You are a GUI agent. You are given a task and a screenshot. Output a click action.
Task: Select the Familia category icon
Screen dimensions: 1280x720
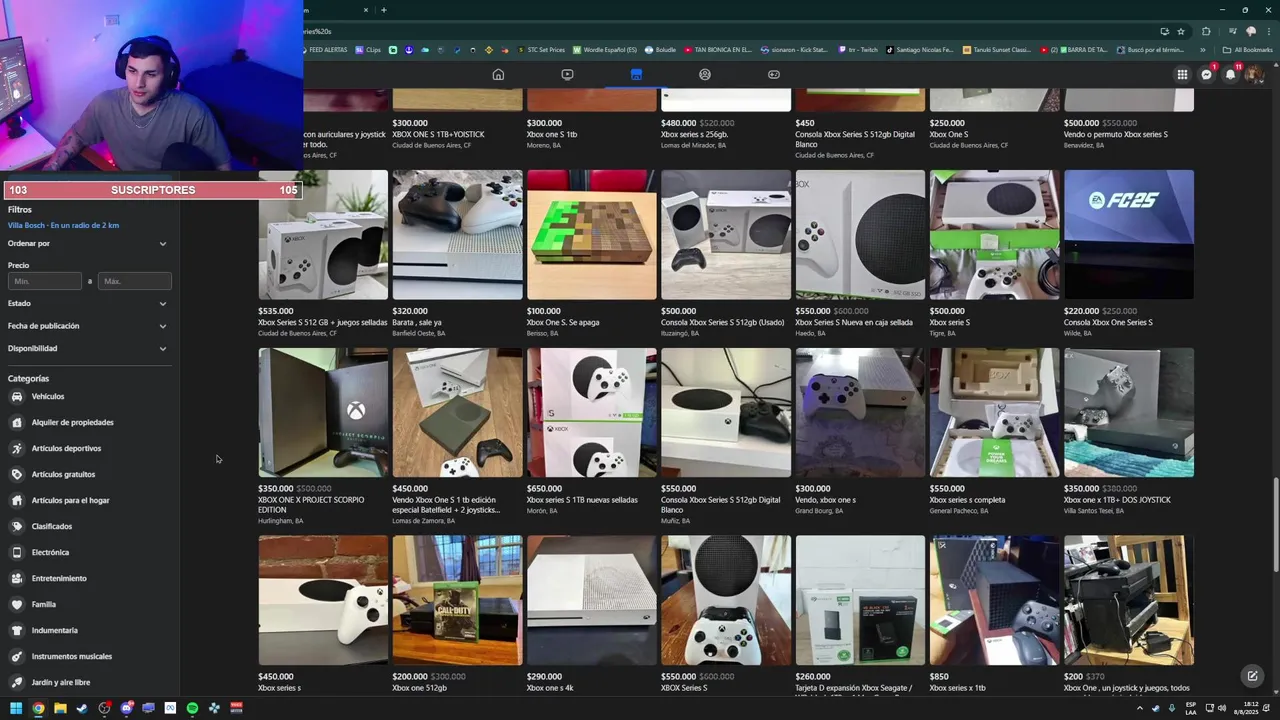16,605
